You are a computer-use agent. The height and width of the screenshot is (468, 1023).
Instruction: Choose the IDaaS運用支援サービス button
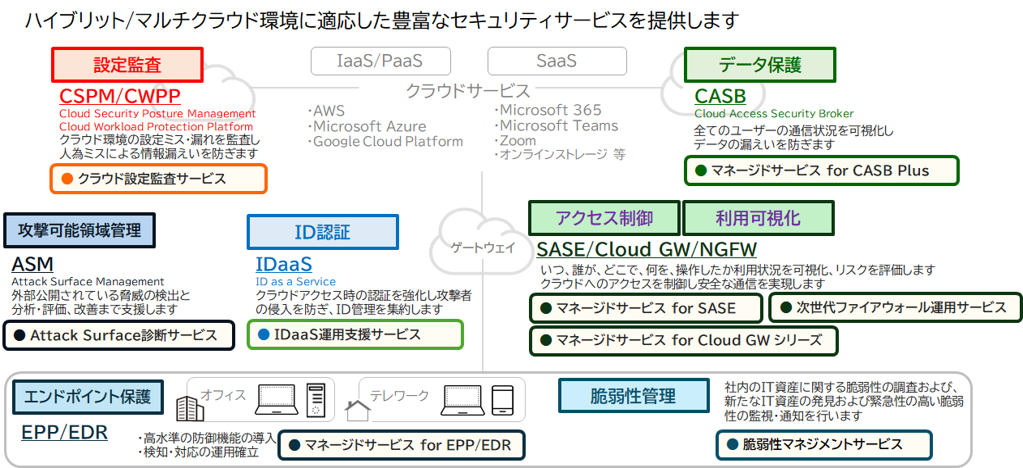(x=355, y=334)
